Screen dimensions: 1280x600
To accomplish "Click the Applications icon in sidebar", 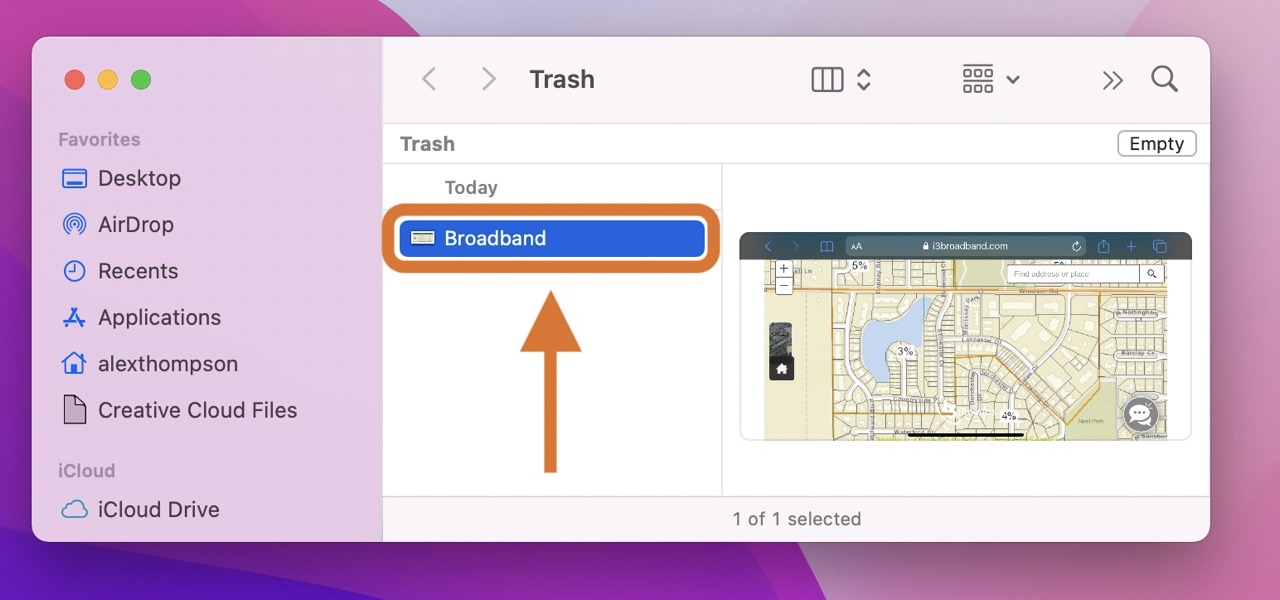I will tap(74, 318).
